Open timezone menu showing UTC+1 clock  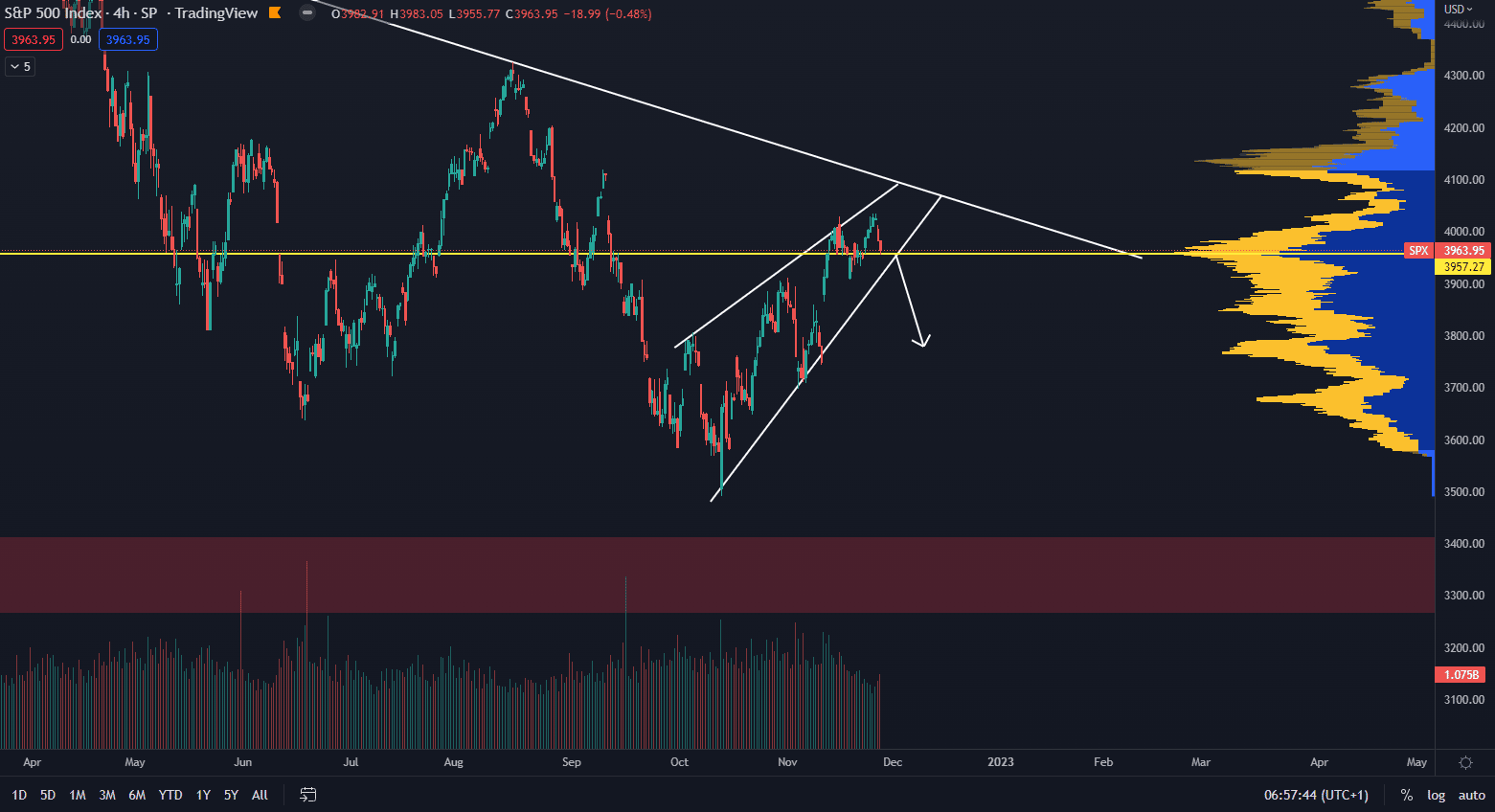(1316, 795)
